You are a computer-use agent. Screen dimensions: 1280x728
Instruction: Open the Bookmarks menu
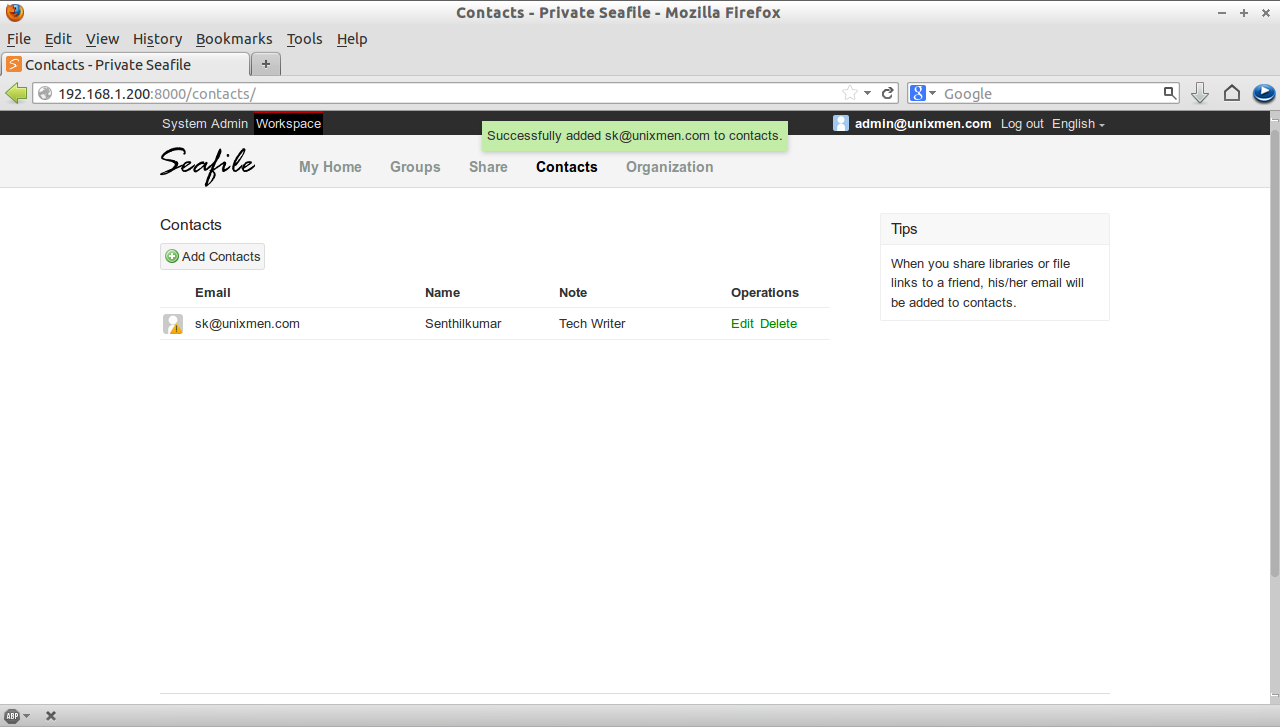(x=234, y=39)
